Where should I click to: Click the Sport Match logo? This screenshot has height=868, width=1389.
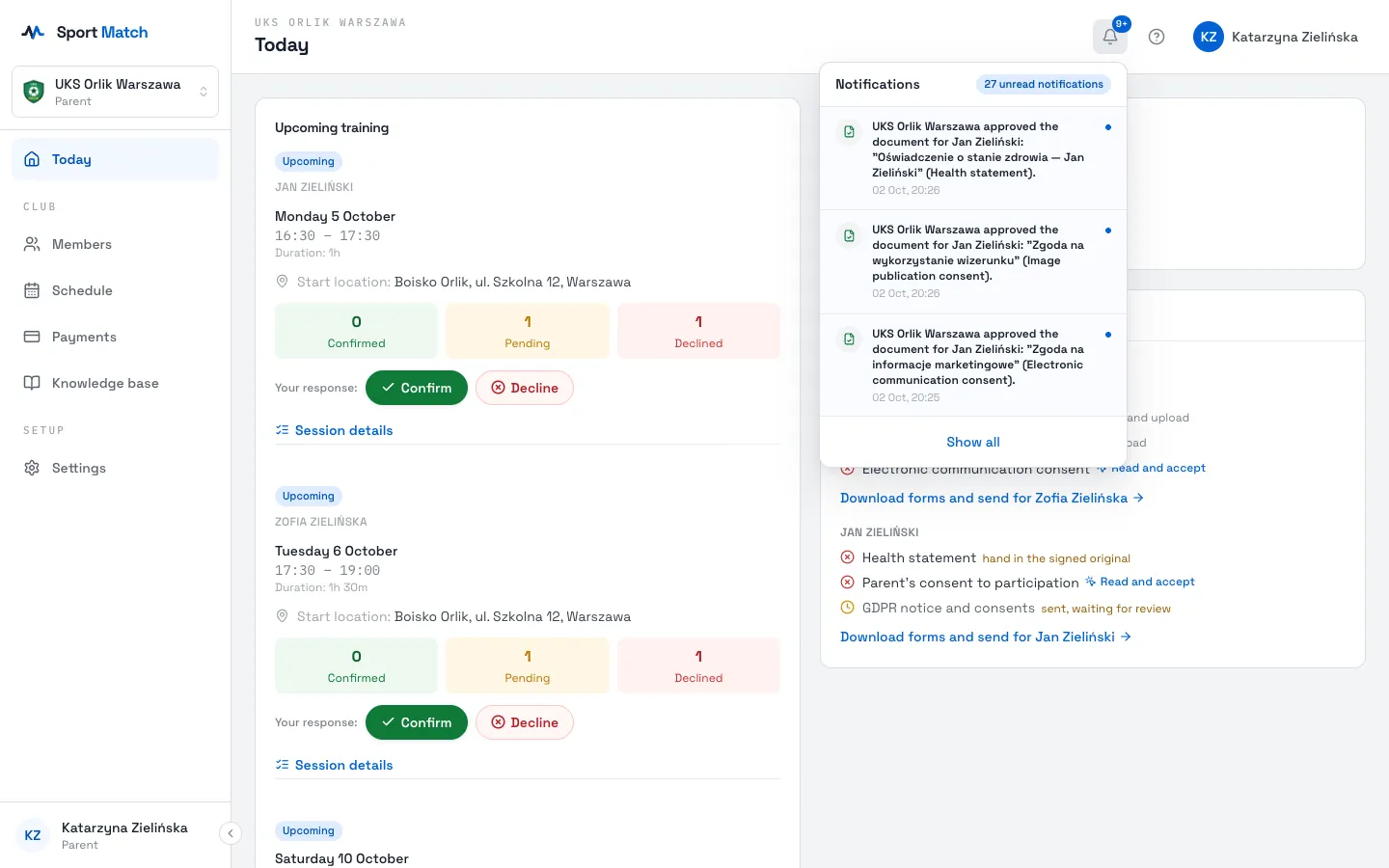(x=85, y=32)
